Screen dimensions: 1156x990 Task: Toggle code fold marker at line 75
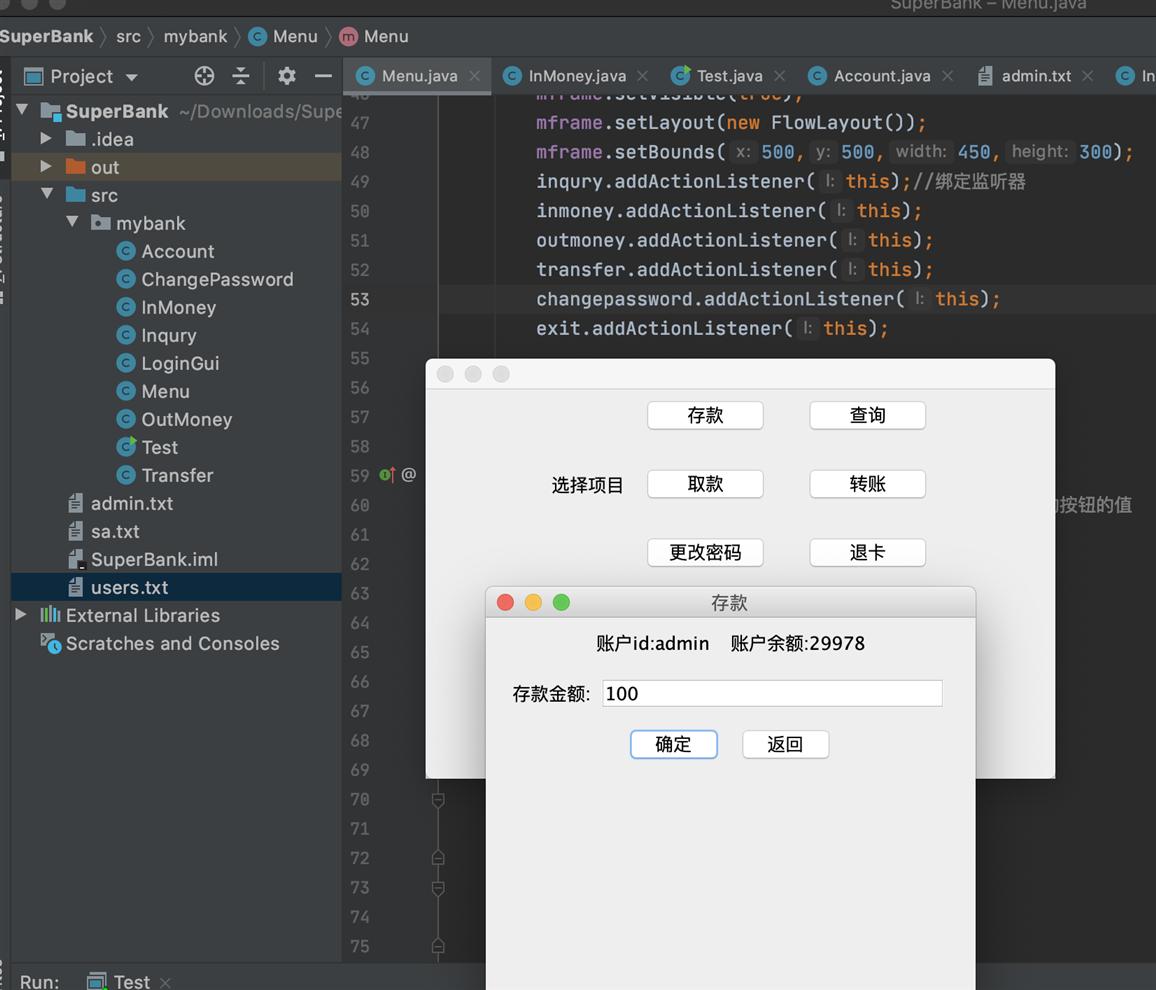tap(438, 946)
